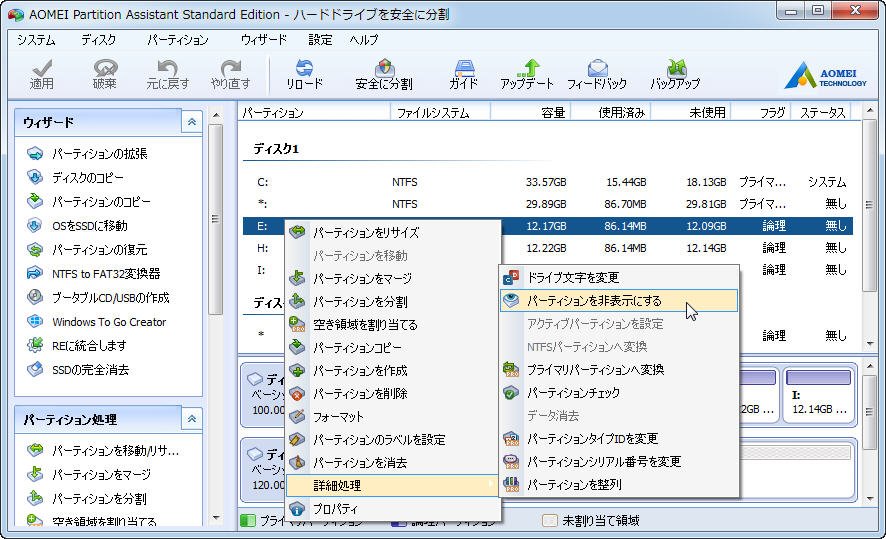
Task: Open the パーティション menu
Action: (178, 40)
